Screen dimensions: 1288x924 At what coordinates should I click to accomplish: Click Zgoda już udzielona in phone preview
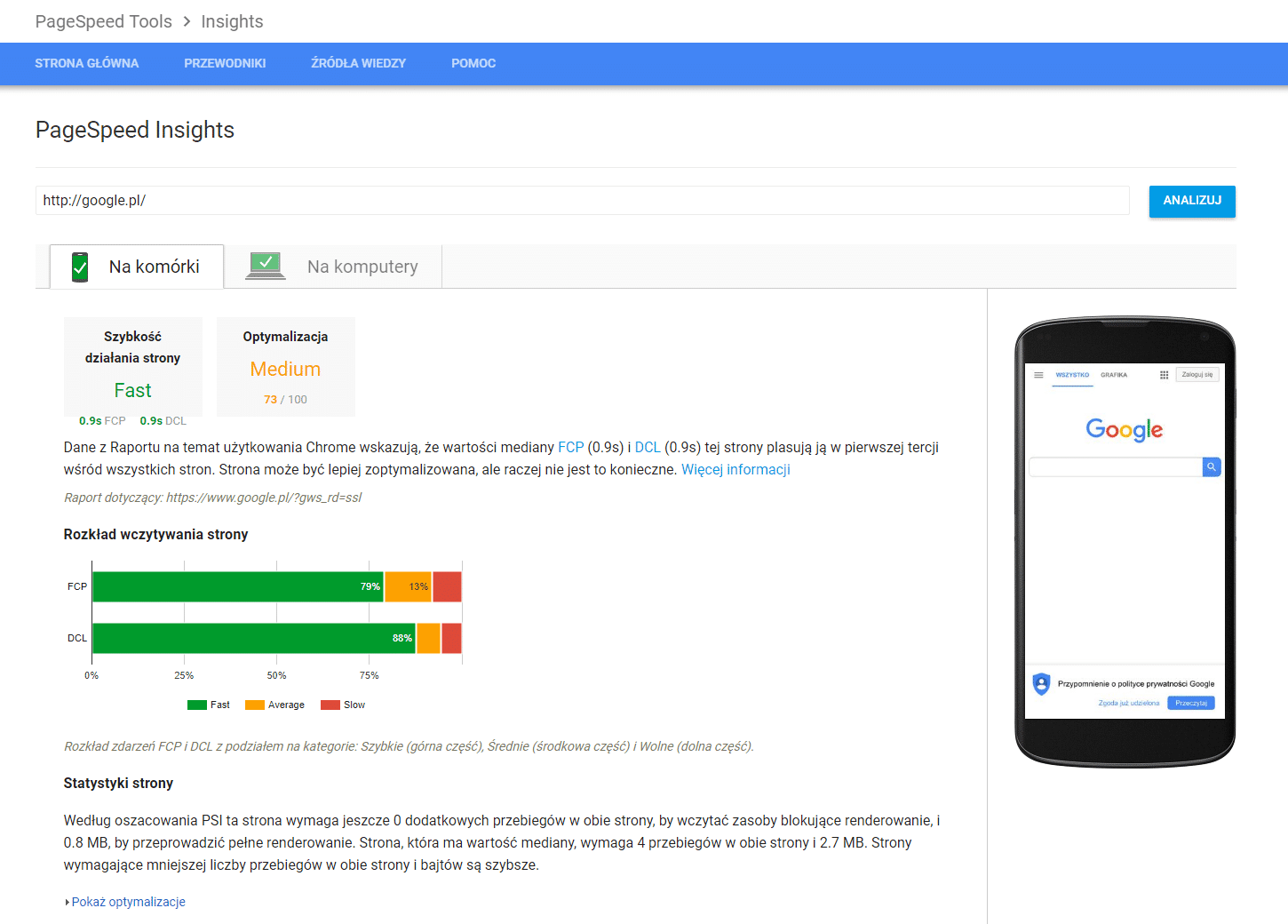point(1129,703)
